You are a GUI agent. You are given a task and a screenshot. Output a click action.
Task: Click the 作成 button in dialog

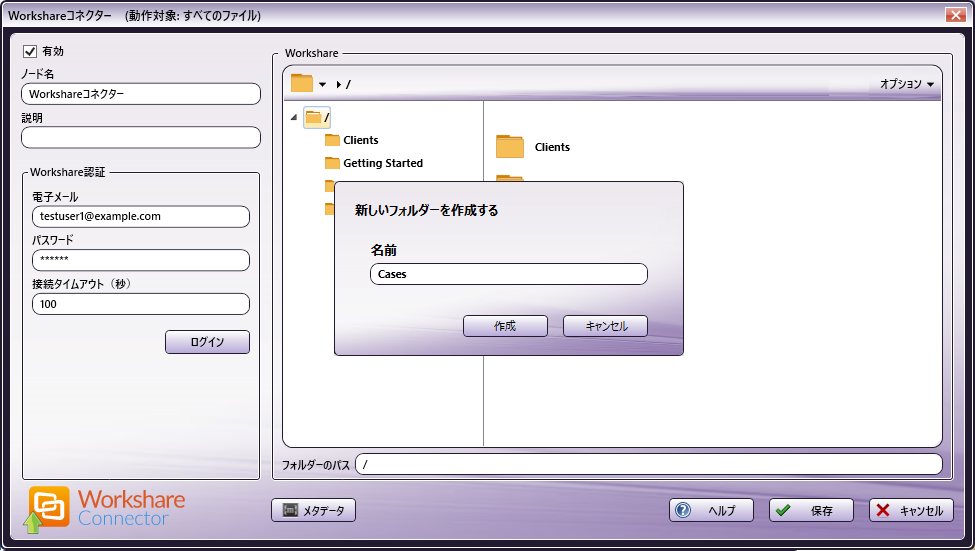(x=505, y=326)
